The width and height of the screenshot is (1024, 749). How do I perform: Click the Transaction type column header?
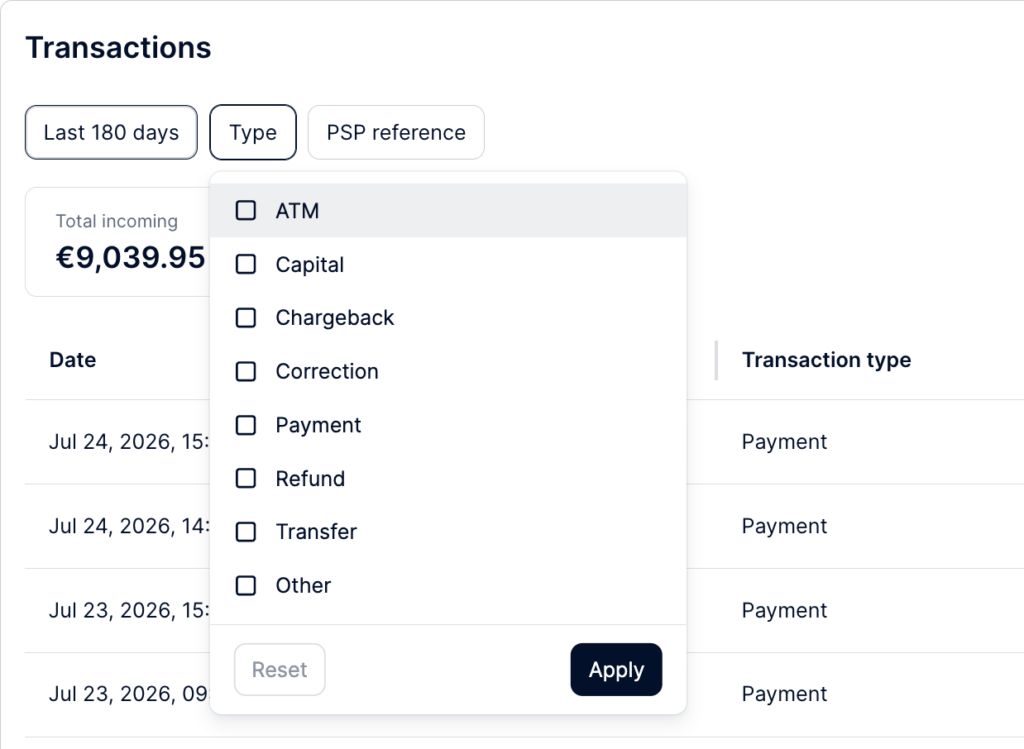coord(826,360)
